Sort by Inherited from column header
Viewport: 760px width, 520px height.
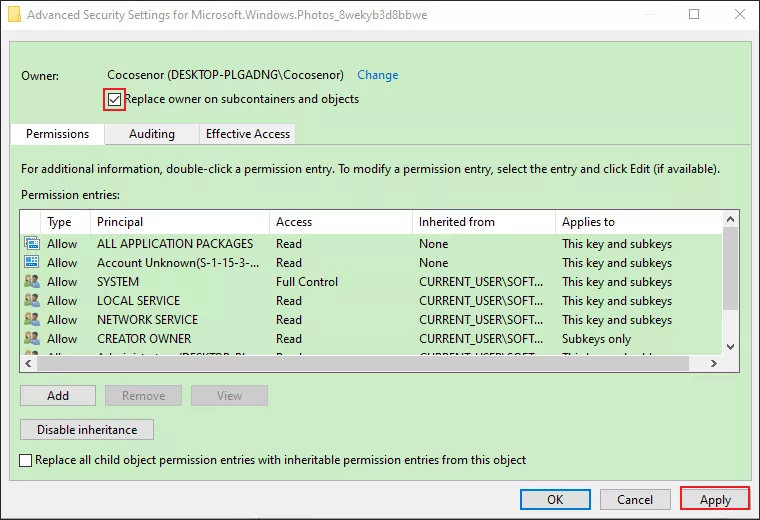coord(484,222)
